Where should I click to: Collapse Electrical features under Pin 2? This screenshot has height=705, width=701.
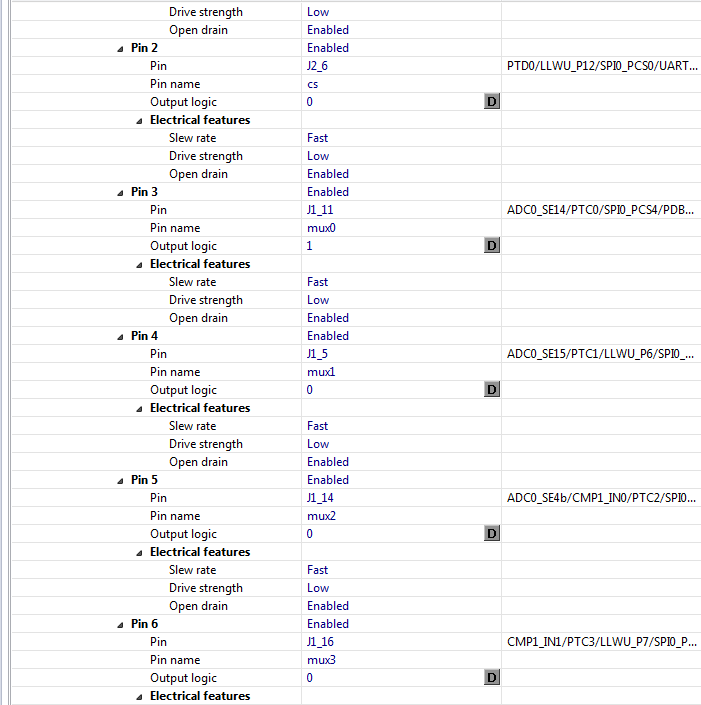pyautogui.click(x=139, y=120)
